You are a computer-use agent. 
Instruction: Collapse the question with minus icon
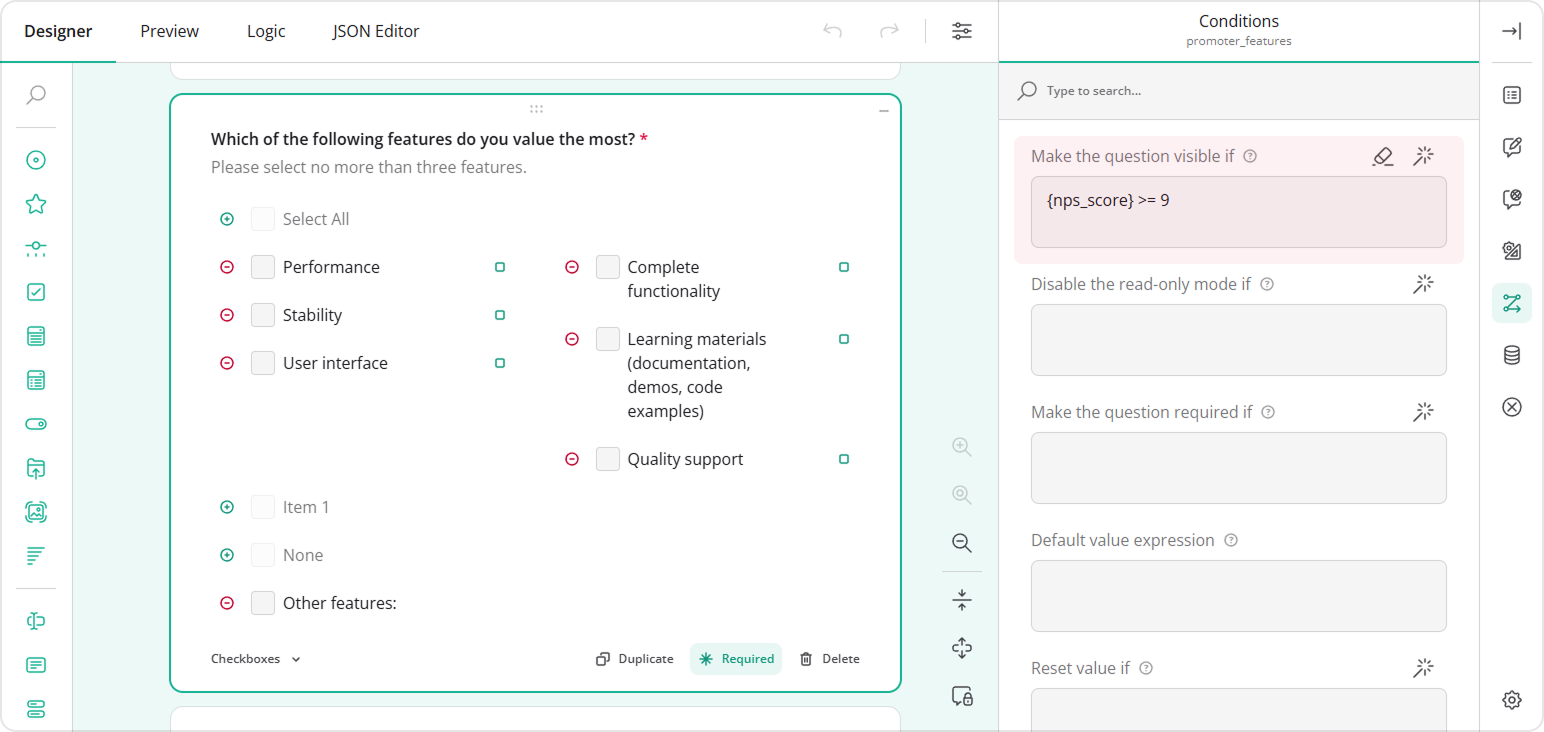(x=884, y=111)
